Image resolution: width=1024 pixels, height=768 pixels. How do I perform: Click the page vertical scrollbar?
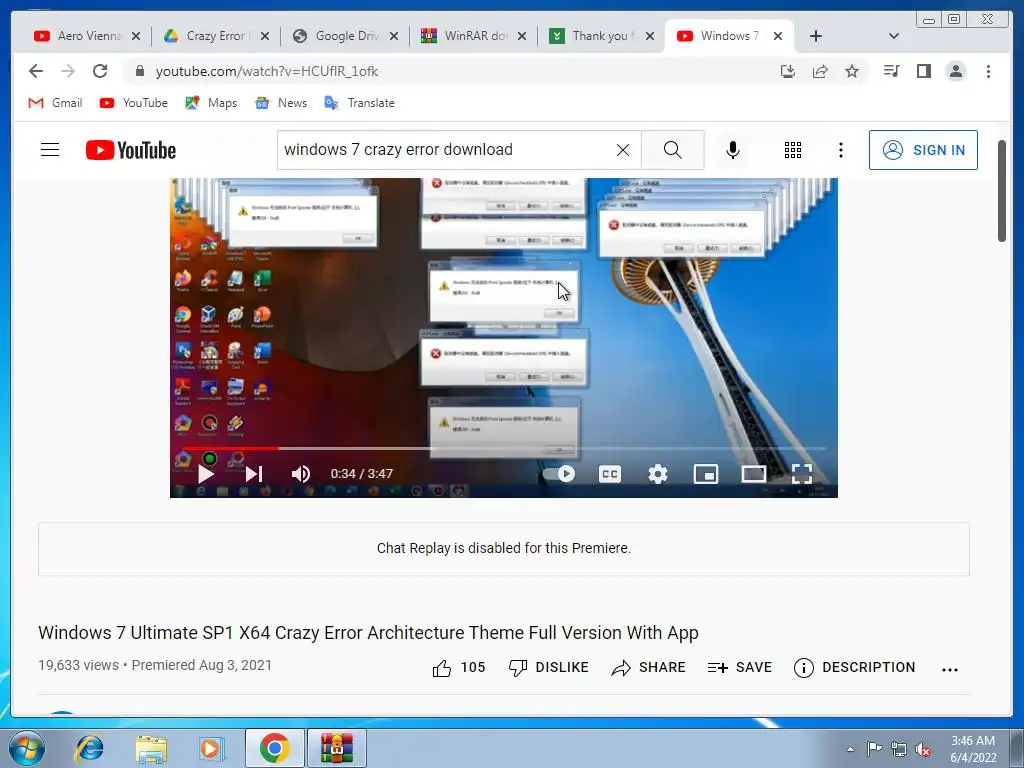(x=1002, y=191)
